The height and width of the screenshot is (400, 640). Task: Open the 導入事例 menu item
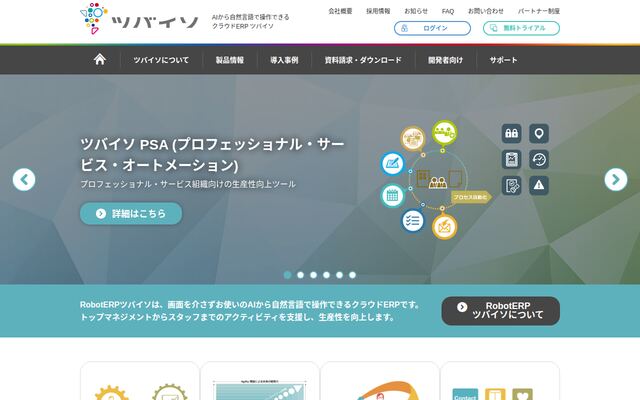[x=284, y=60]
